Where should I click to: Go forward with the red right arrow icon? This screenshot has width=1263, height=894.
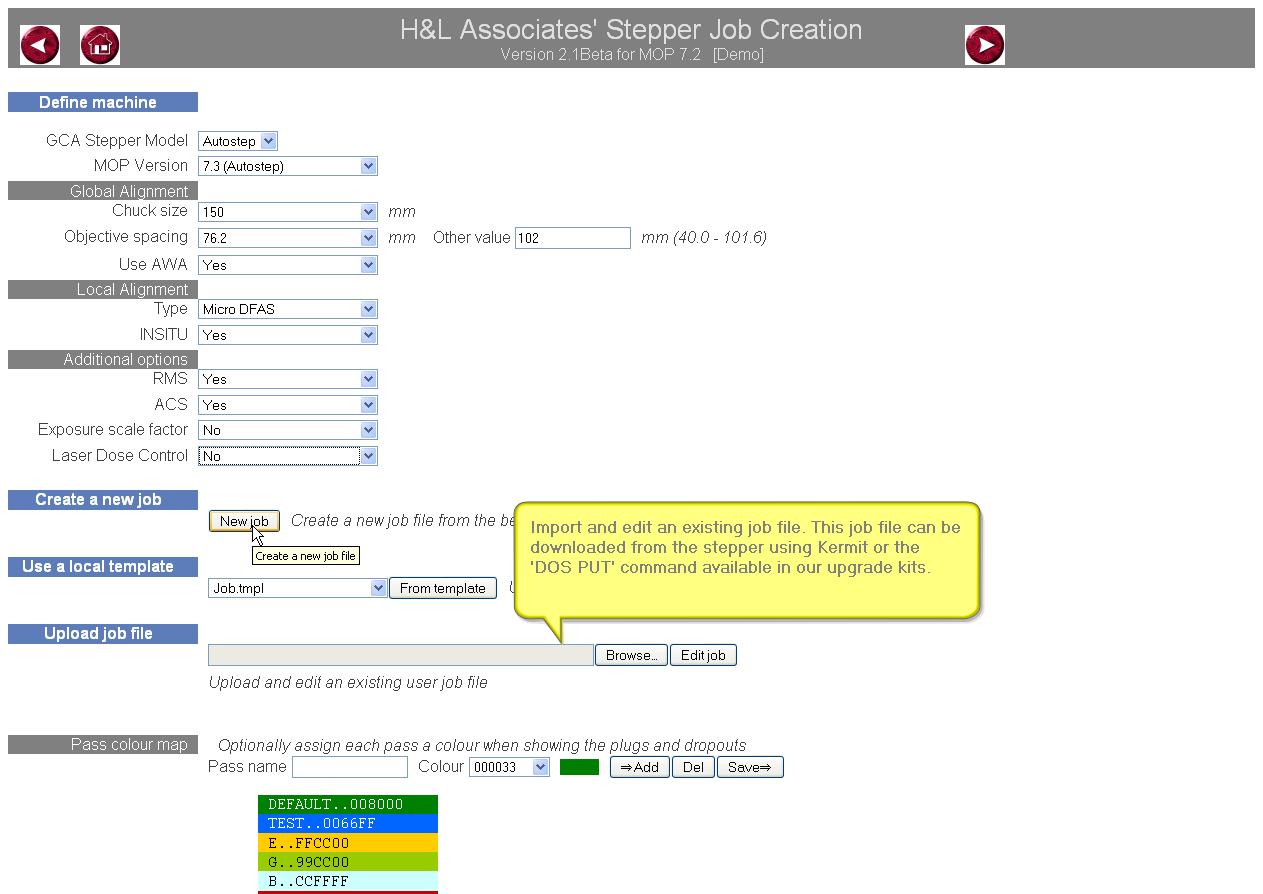(x=985, y=45)
